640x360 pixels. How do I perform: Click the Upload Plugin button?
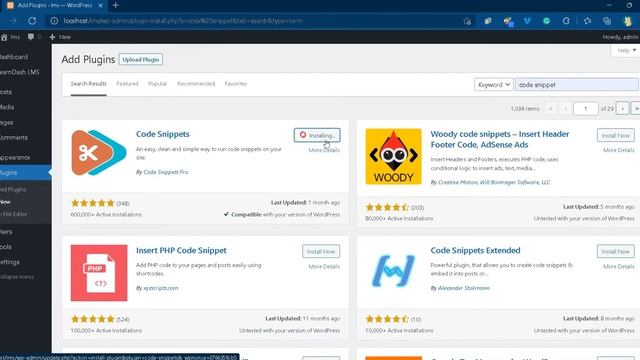[141, 60]
